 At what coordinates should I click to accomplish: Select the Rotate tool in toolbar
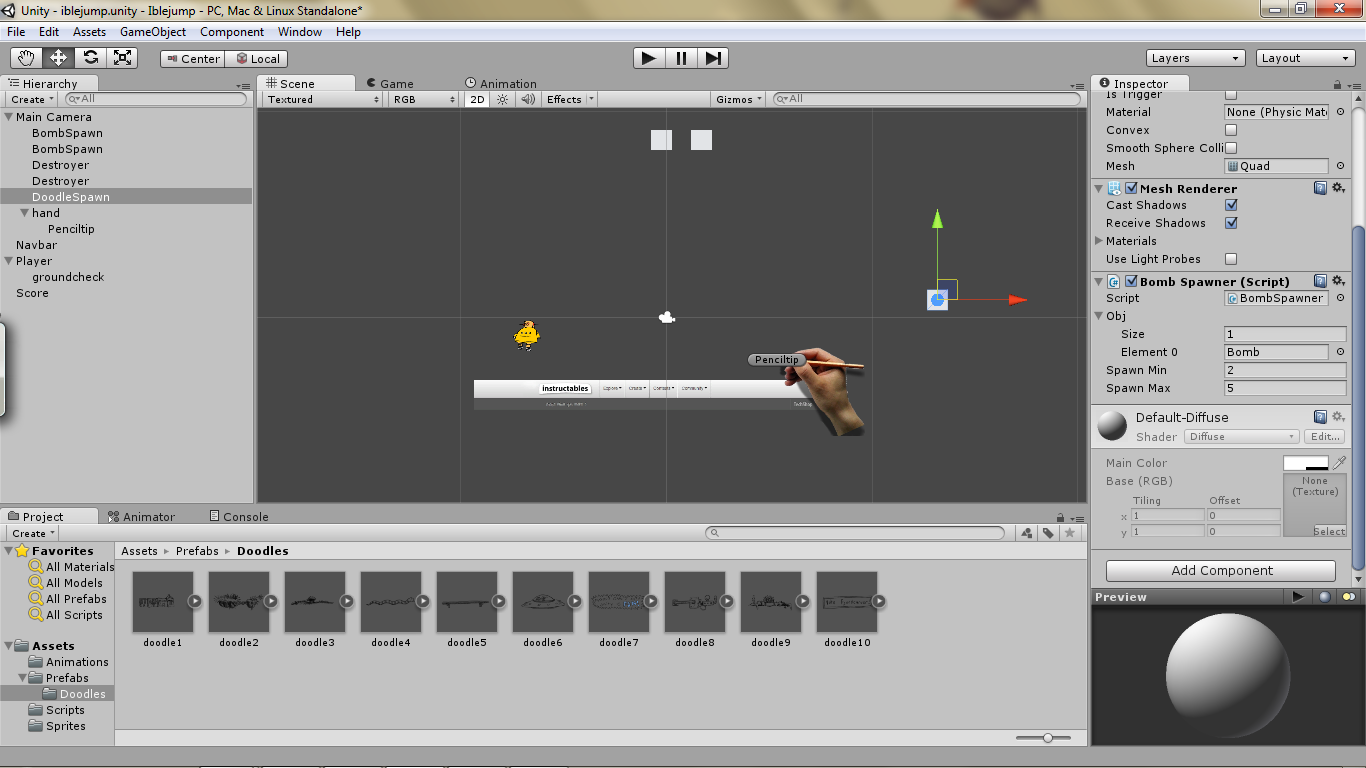pyautogui.click(x=91, y=58)
